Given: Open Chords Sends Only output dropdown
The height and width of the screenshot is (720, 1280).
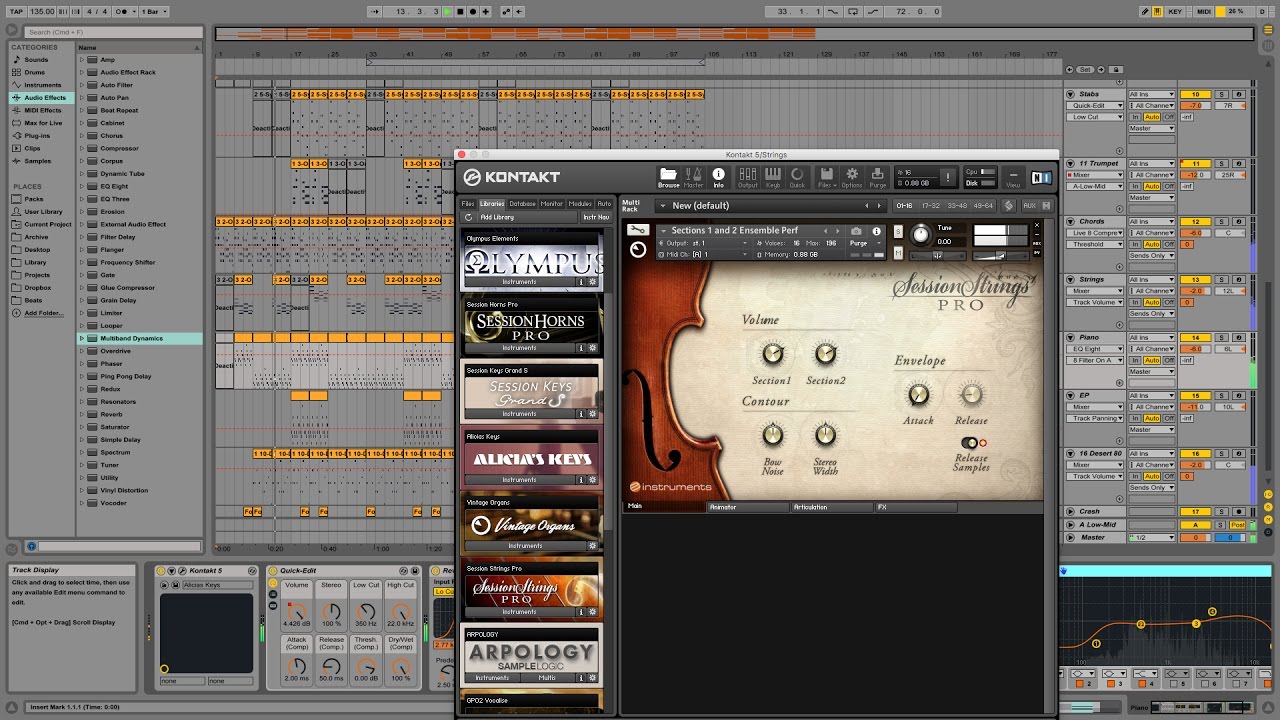Looking at the screenshot, I should point(1152,256).
